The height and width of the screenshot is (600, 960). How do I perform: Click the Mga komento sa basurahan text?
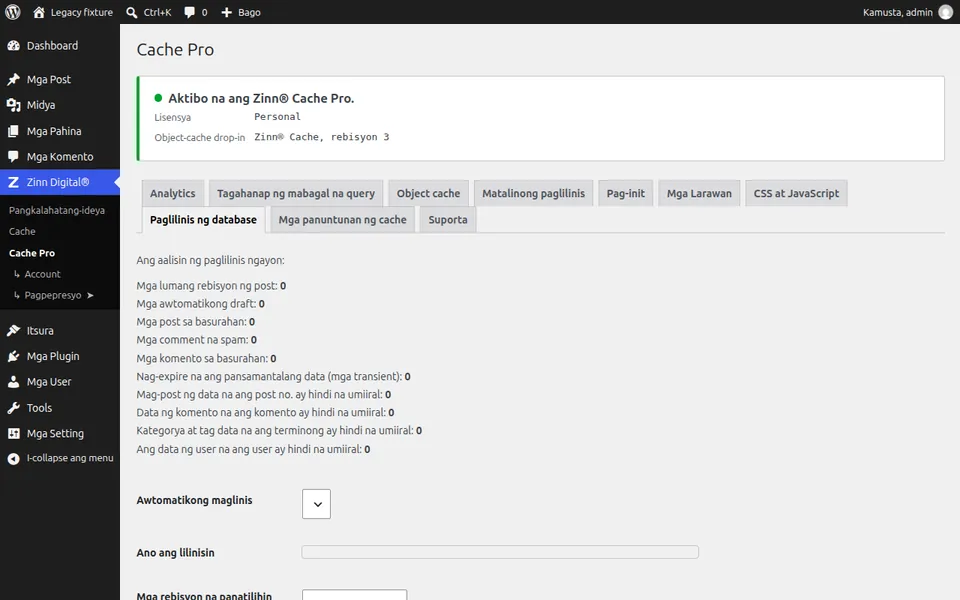point(206,358)
